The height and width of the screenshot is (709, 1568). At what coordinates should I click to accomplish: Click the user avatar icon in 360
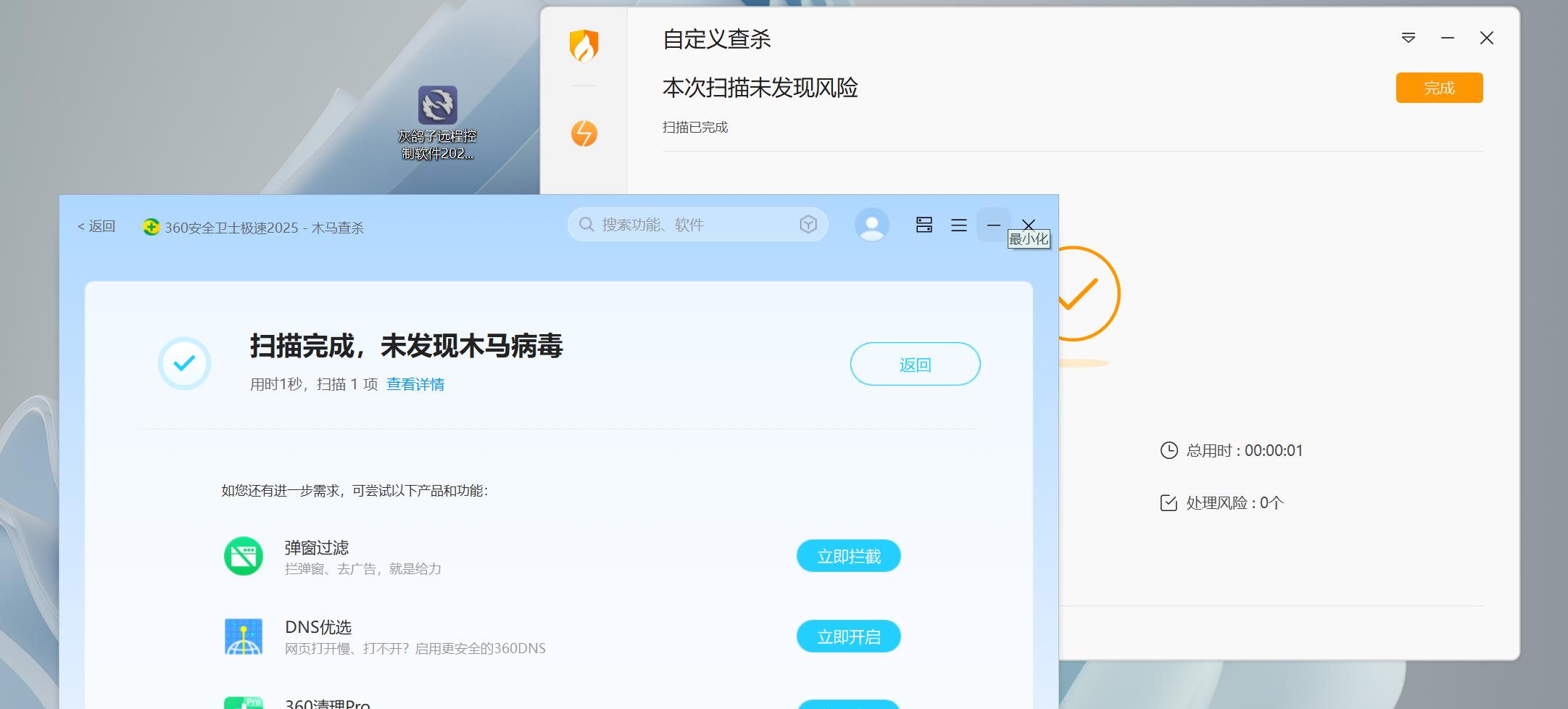(x=871, y=225)
